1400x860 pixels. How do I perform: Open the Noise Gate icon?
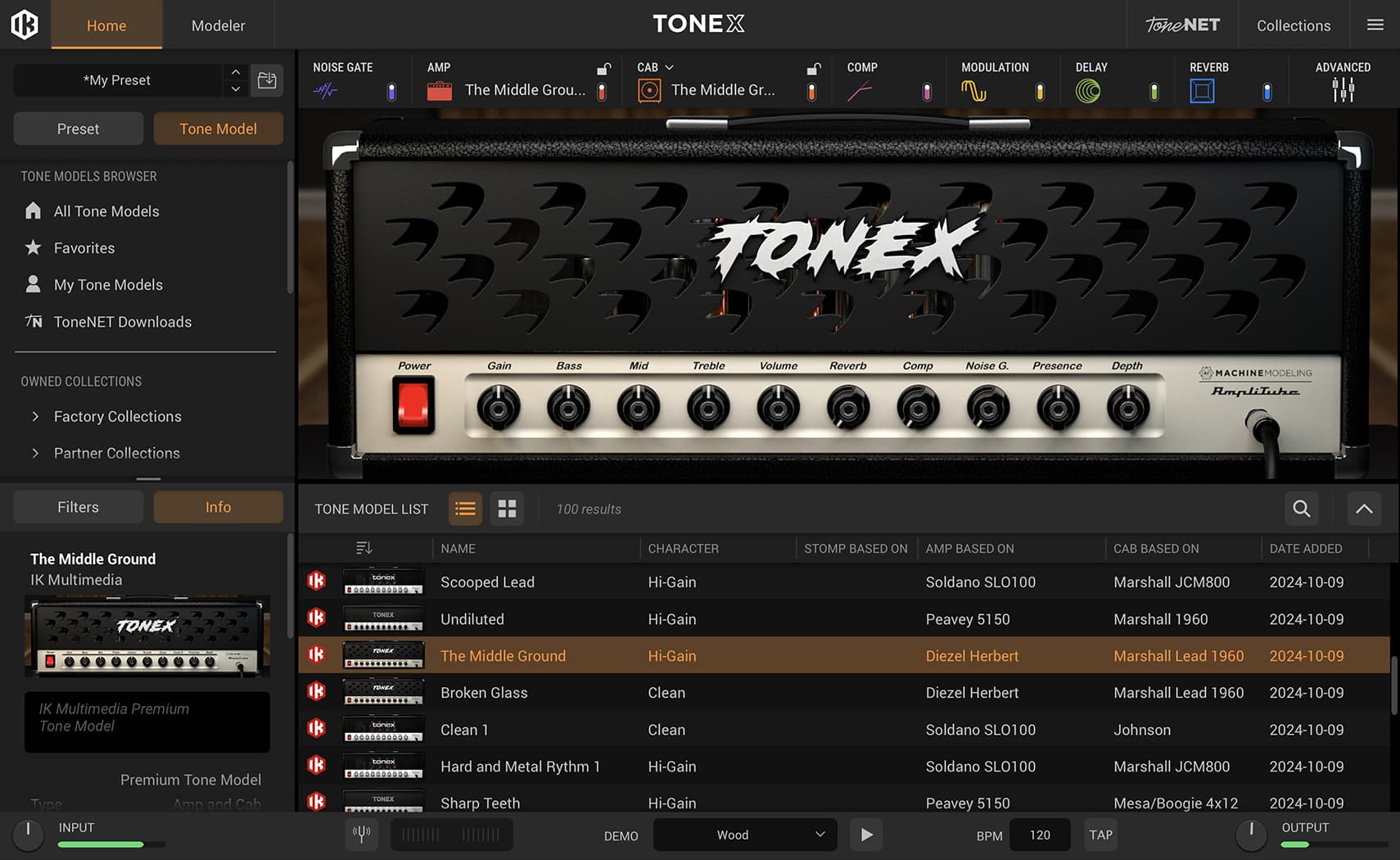click(x=325, y=91)
